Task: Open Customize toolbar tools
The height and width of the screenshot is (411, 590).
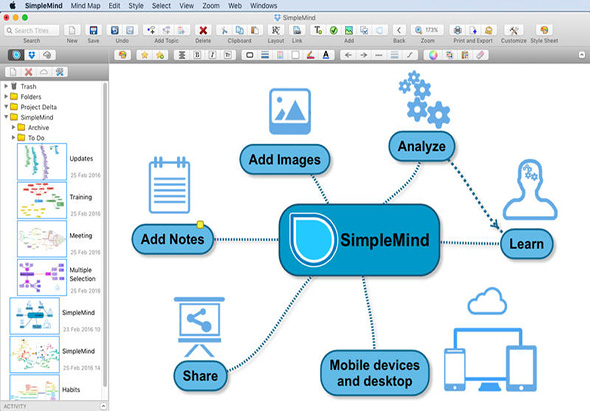Action: (x=514, y=30)
